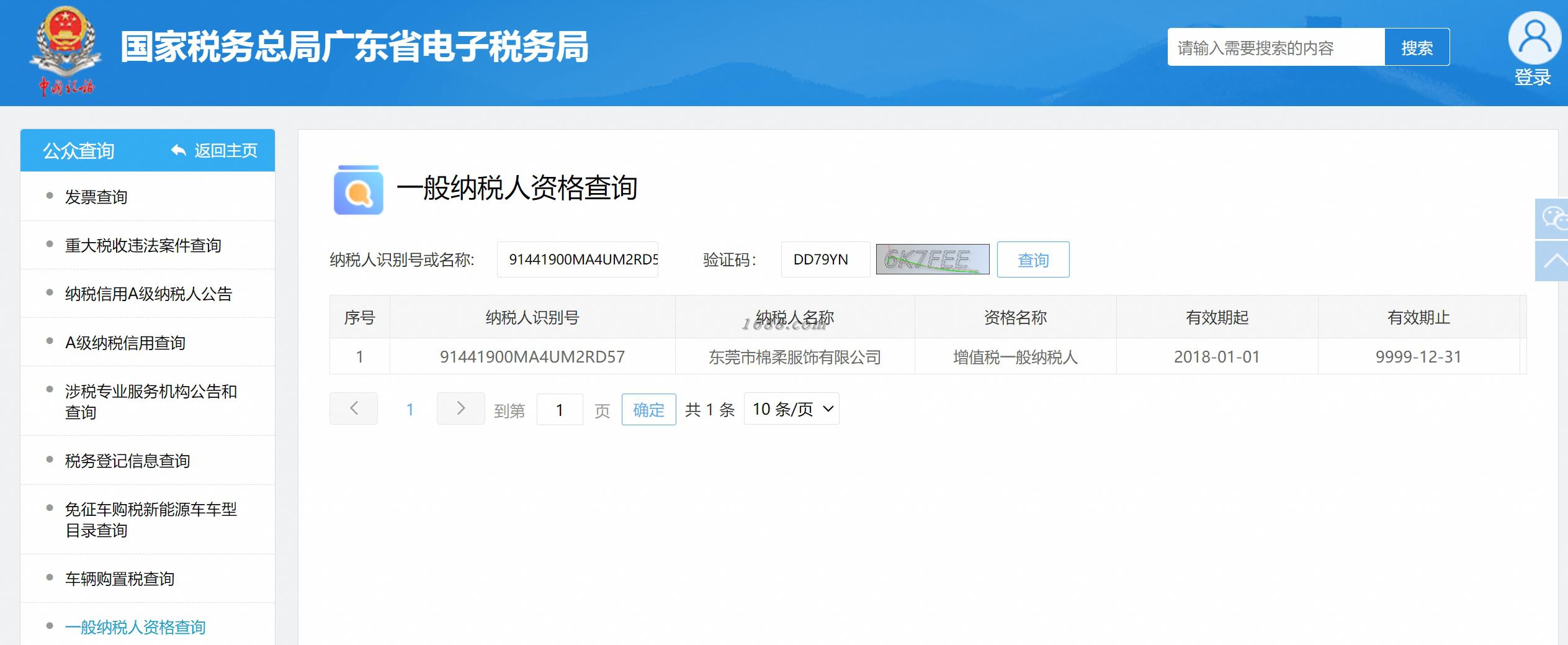
Task: Click the 登录 text label
Action: coord(1533,77)
